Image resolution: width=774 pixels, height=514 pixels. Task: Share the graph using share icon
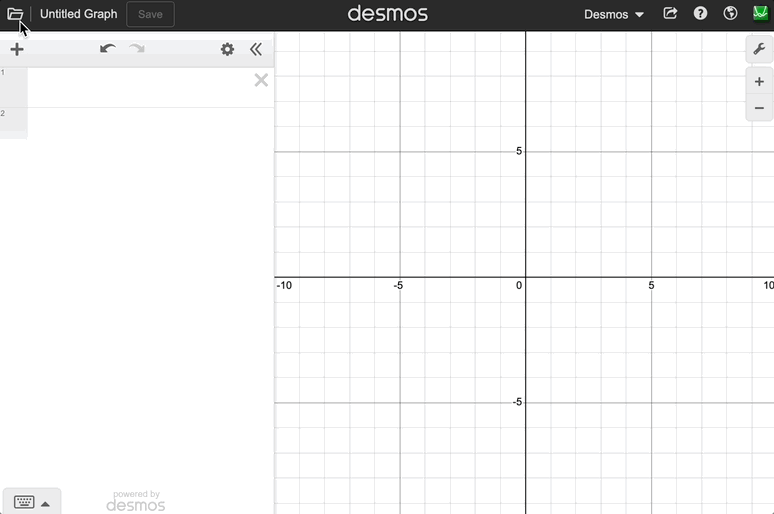670,14
